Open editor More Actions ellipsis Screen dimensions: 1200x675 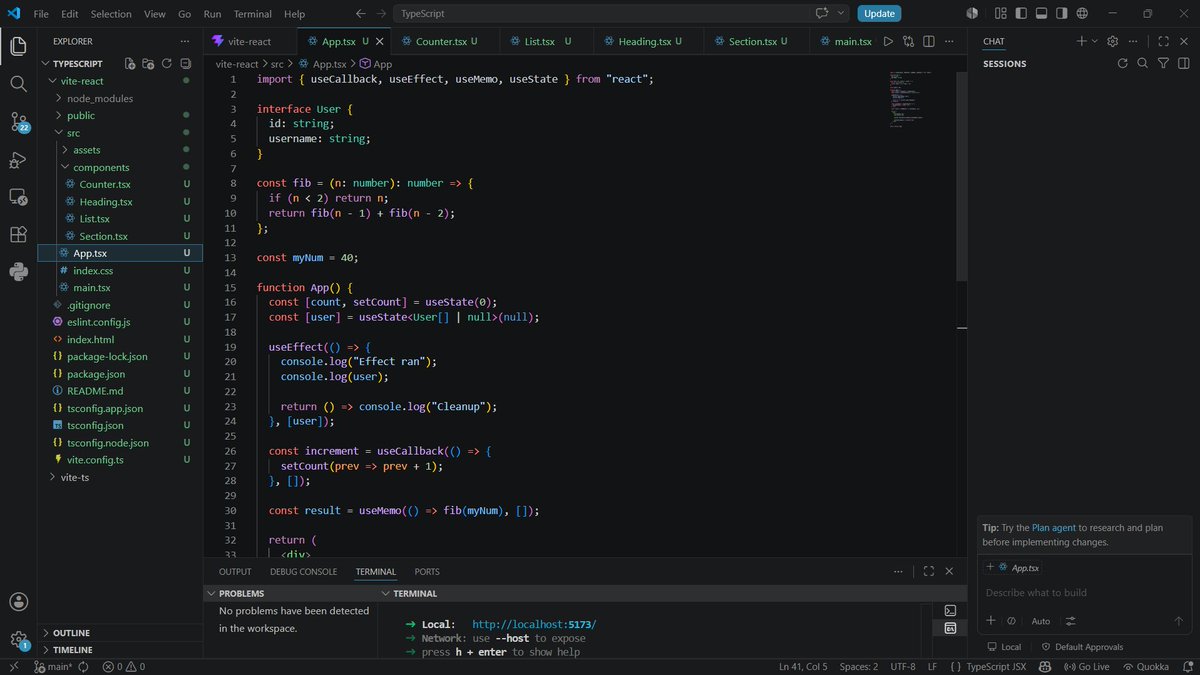[x=949, y=42]
